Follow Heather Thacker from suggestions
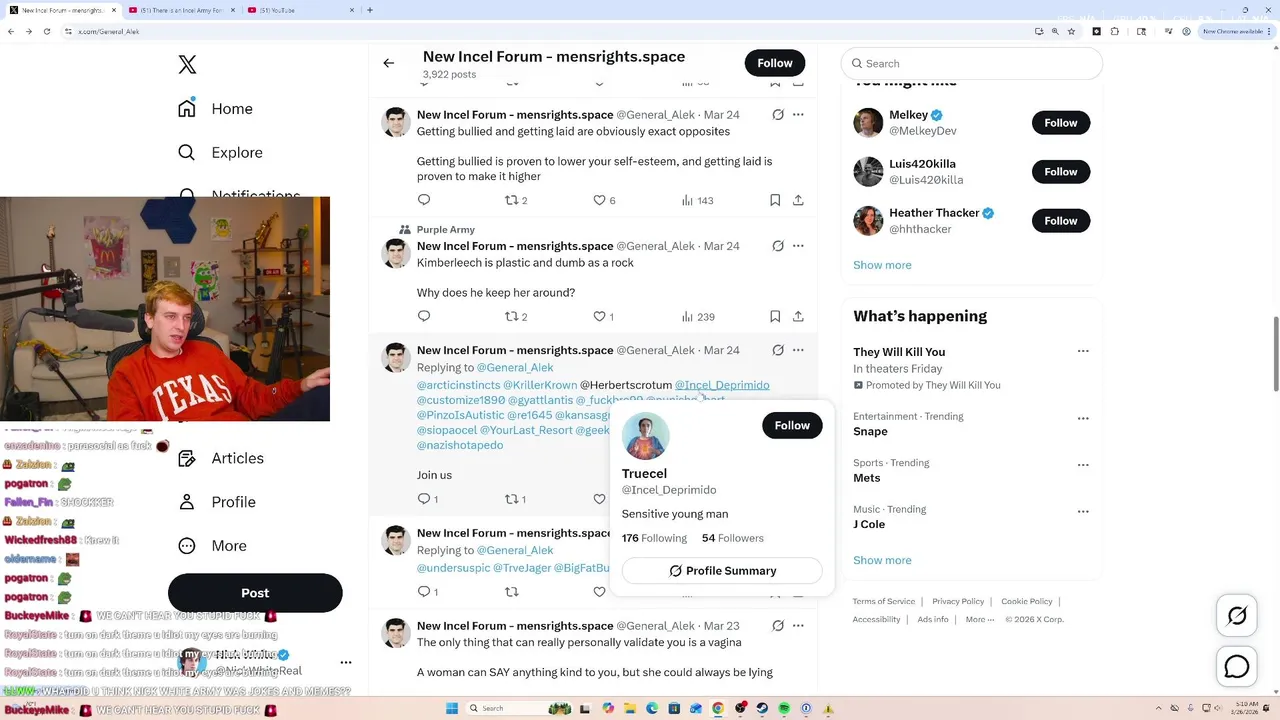Viewport: 1280px width, 720px height. [1061, 221]
